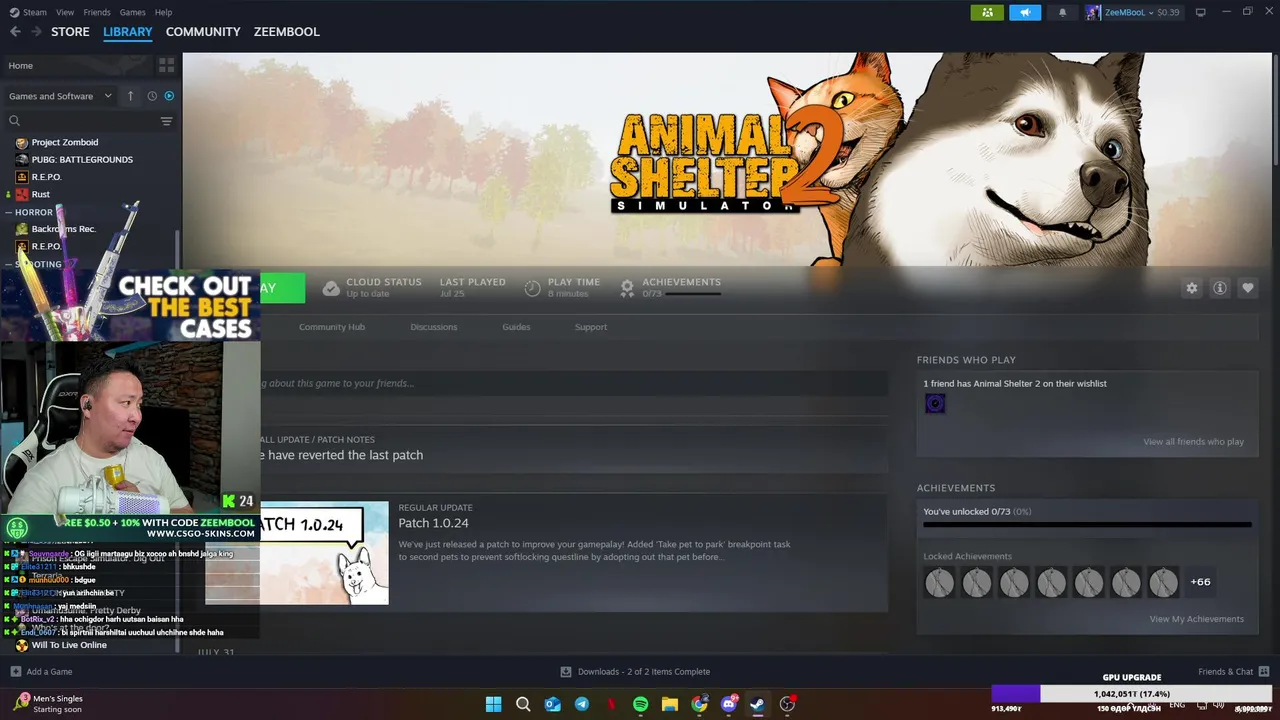Click the first locked achievement icon
Viewport: 1280px width, 720px height.
pyautogui.click(x=939, y=582)
